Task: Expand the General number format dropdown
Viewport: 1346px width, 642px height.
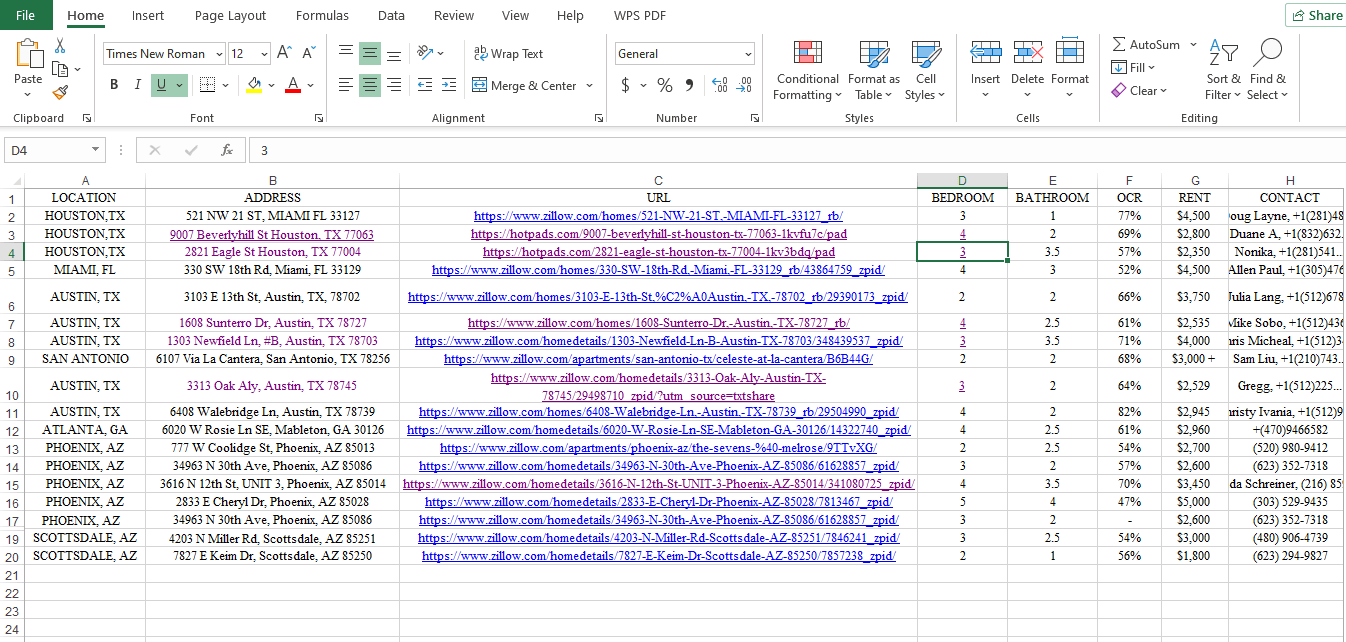Action: [x=748, y=54]
